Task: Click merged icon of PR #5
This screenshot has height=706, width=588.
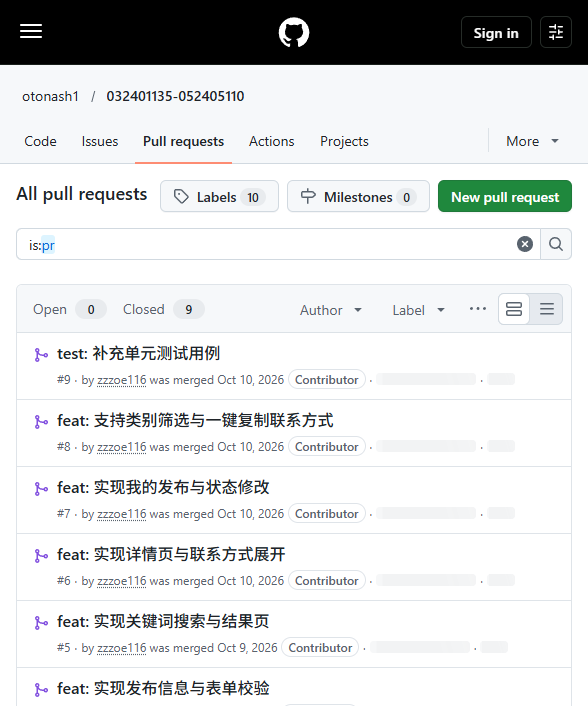Action: point(41,623)
